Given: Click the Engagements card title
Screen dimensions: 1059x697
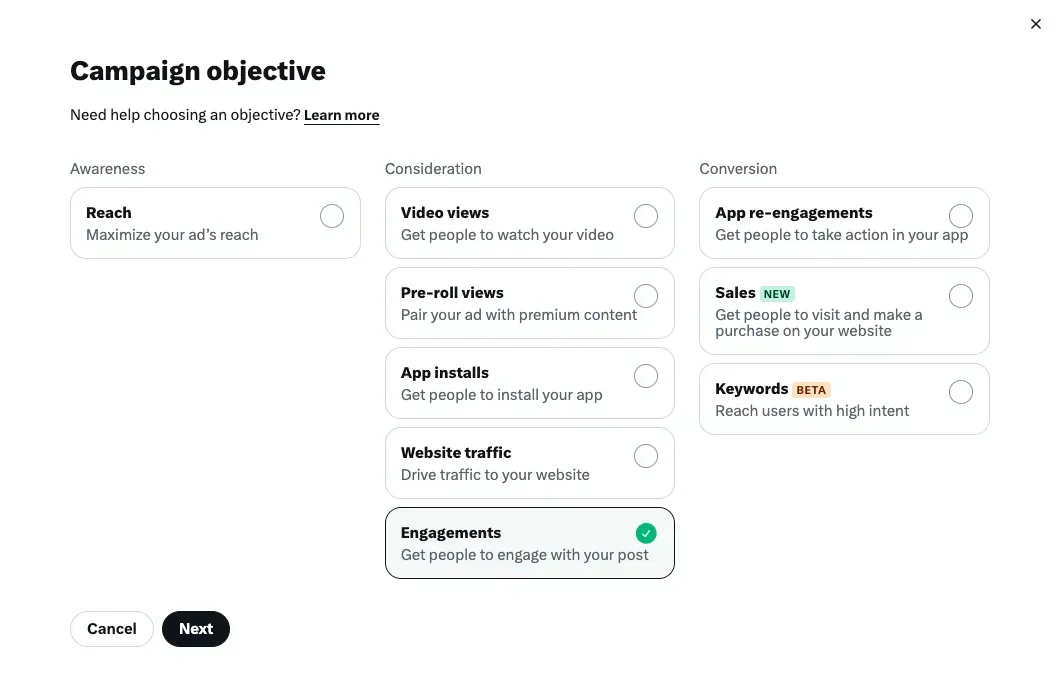Looking at the screenshot, I should coord(450,533).
